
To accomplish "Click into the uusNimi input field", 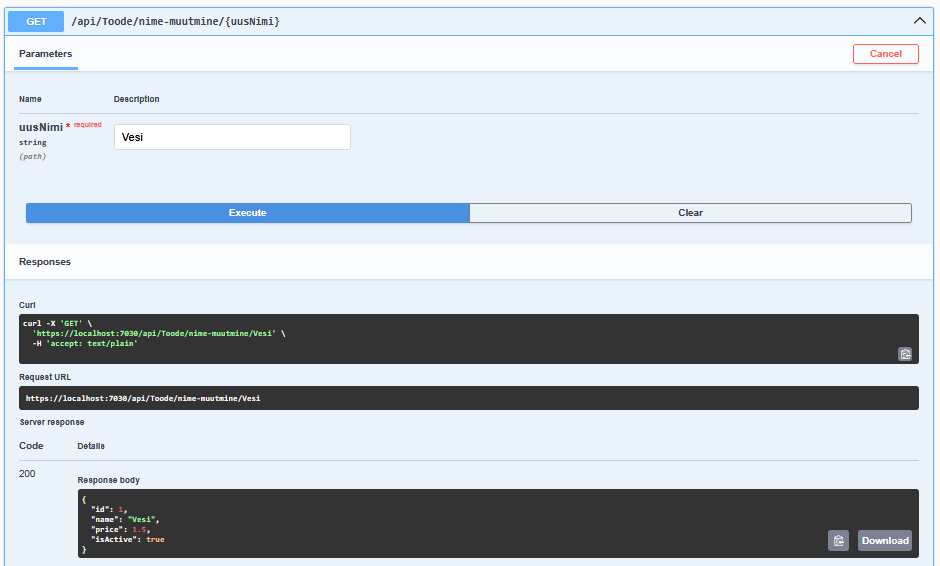I will 232,137.
